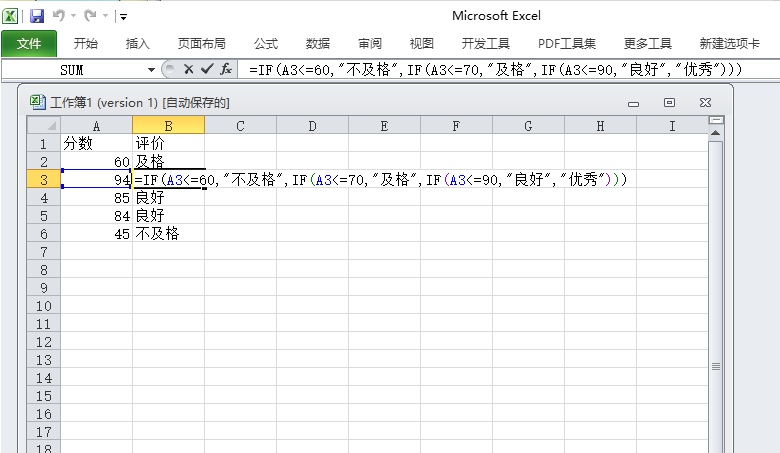The width and height of the screenshot is (780, 453).
Task: Expand the Name Box dropdown arrow
Action: [151, 70]
